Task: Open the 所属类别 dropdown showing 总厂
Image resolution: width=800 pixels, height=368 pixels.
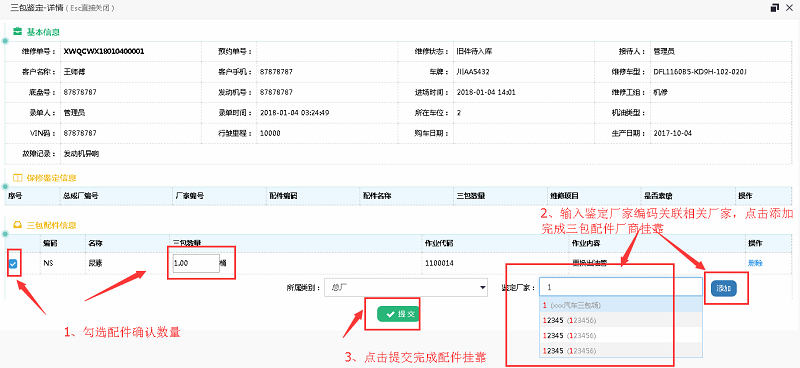Action: click(406, 288)
